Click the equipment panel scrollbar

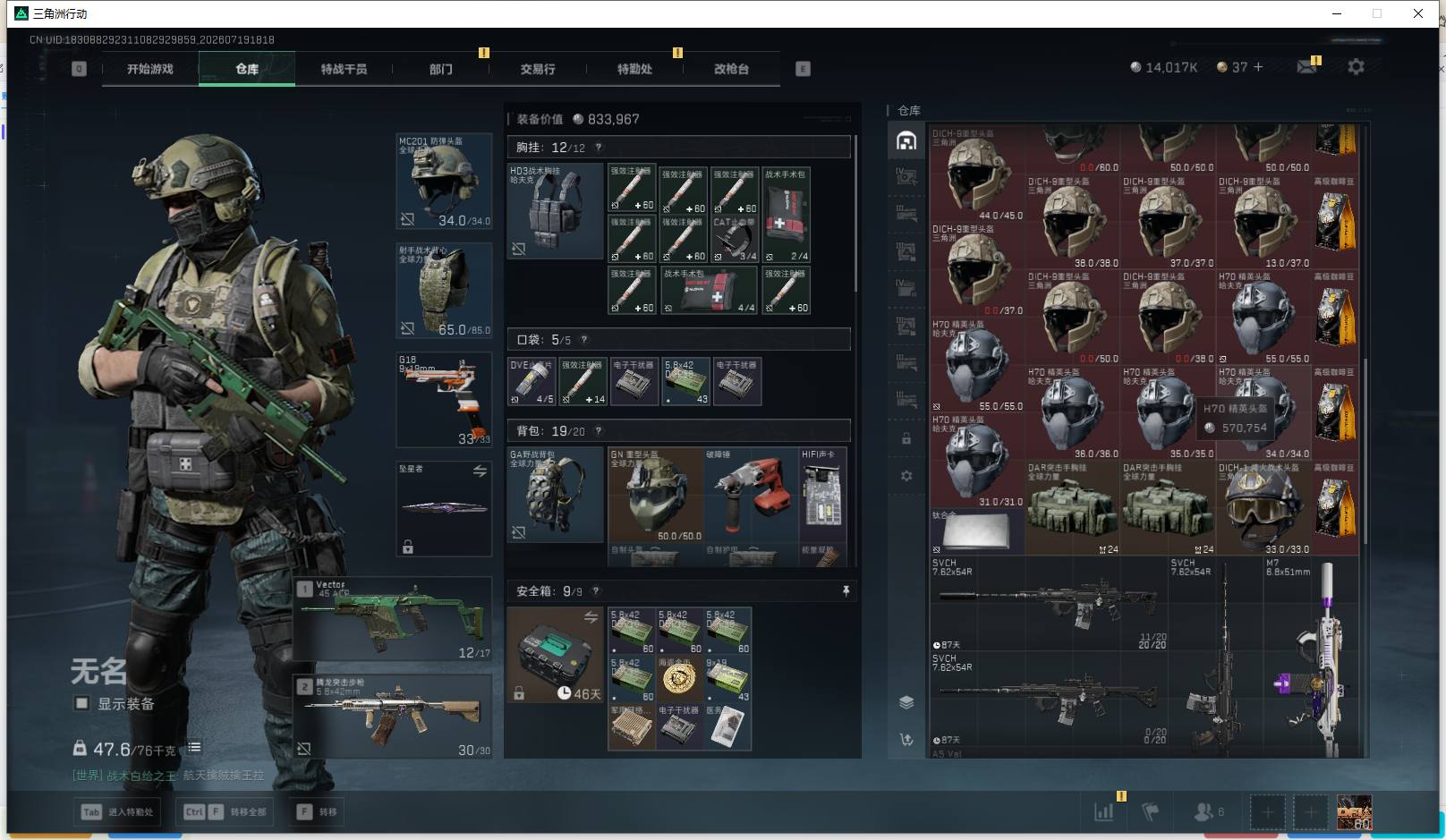click(x=856, y=213)
